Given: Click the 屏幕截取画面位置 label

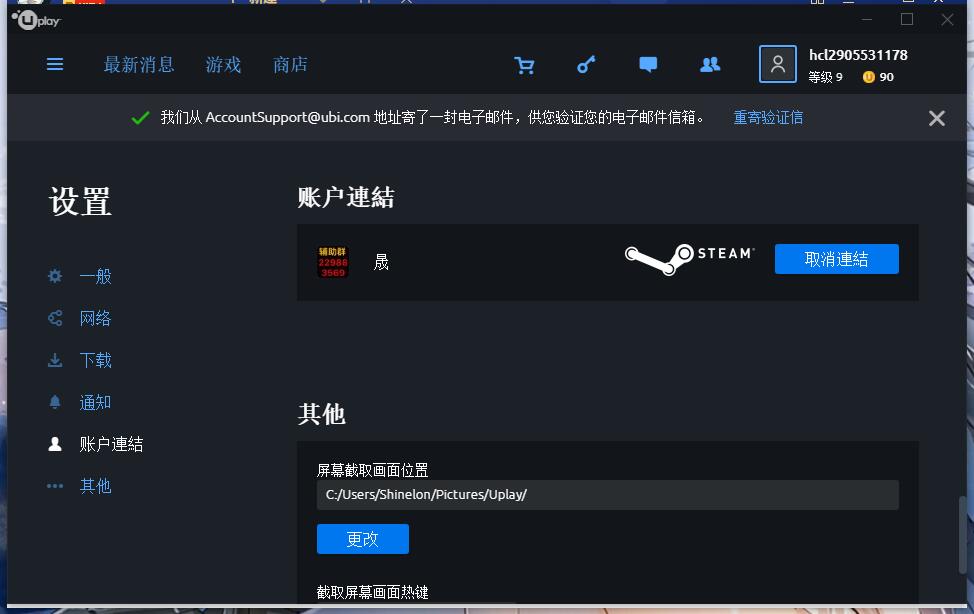Looking at the screenshot, I should tap(372, 470).
